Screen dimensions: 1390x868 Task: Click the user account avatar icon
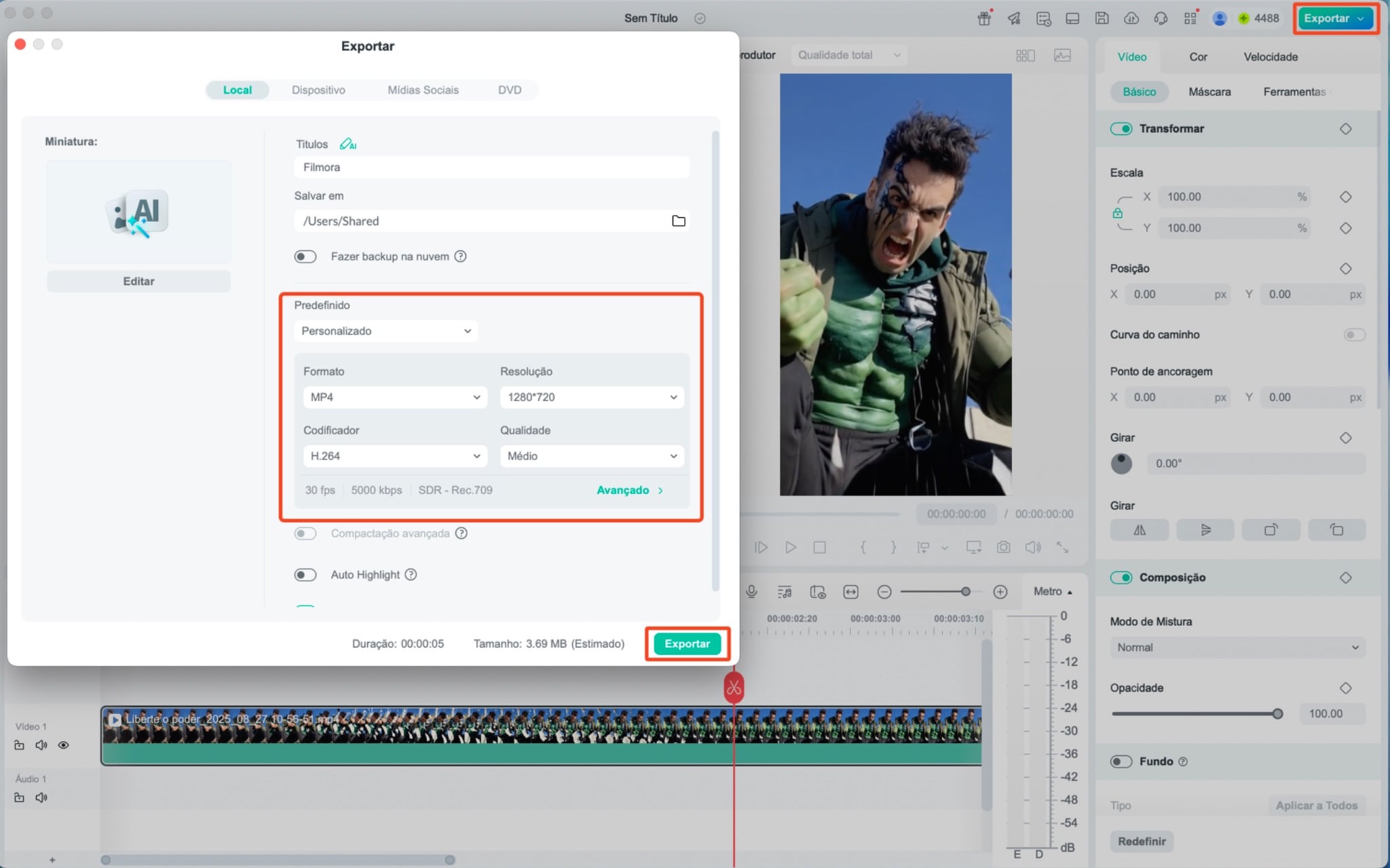click(1219, 18)
